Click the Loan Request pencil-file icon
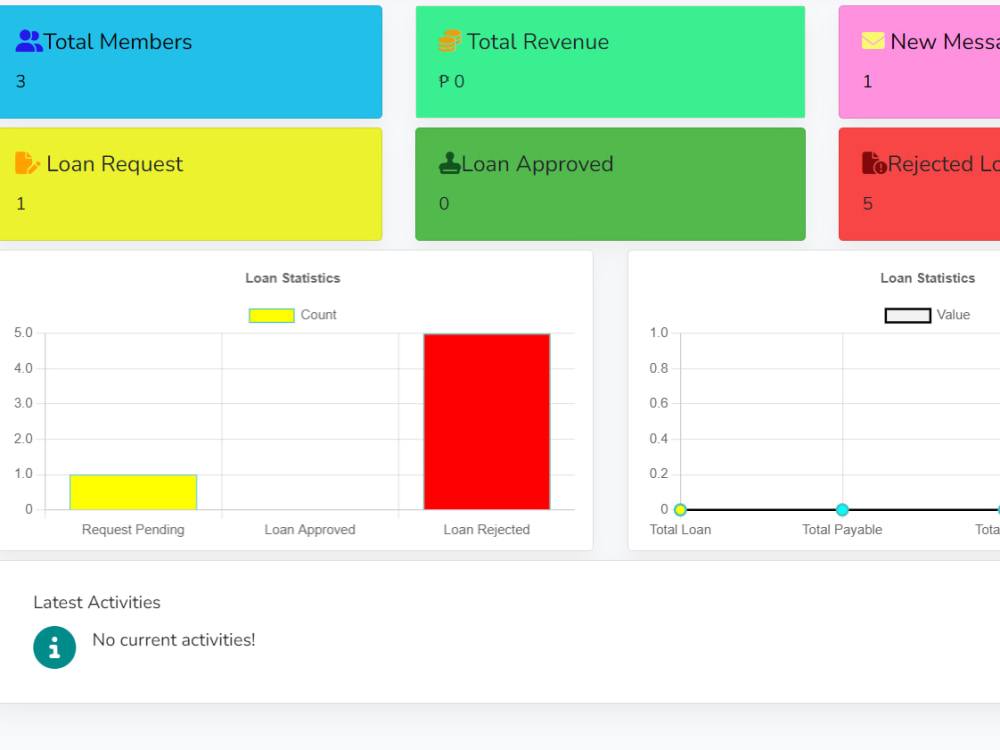The height and width of the screenshot is (750, 1000). coord(27,163)
